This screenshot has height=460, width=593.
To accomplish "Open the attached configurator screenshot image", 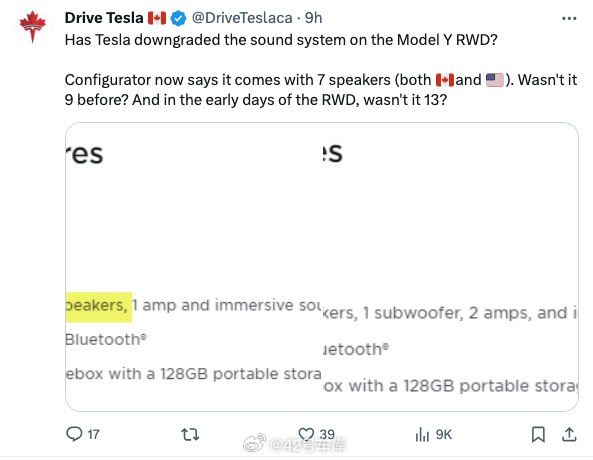I will pyautogui.click(x=322, y=267).
